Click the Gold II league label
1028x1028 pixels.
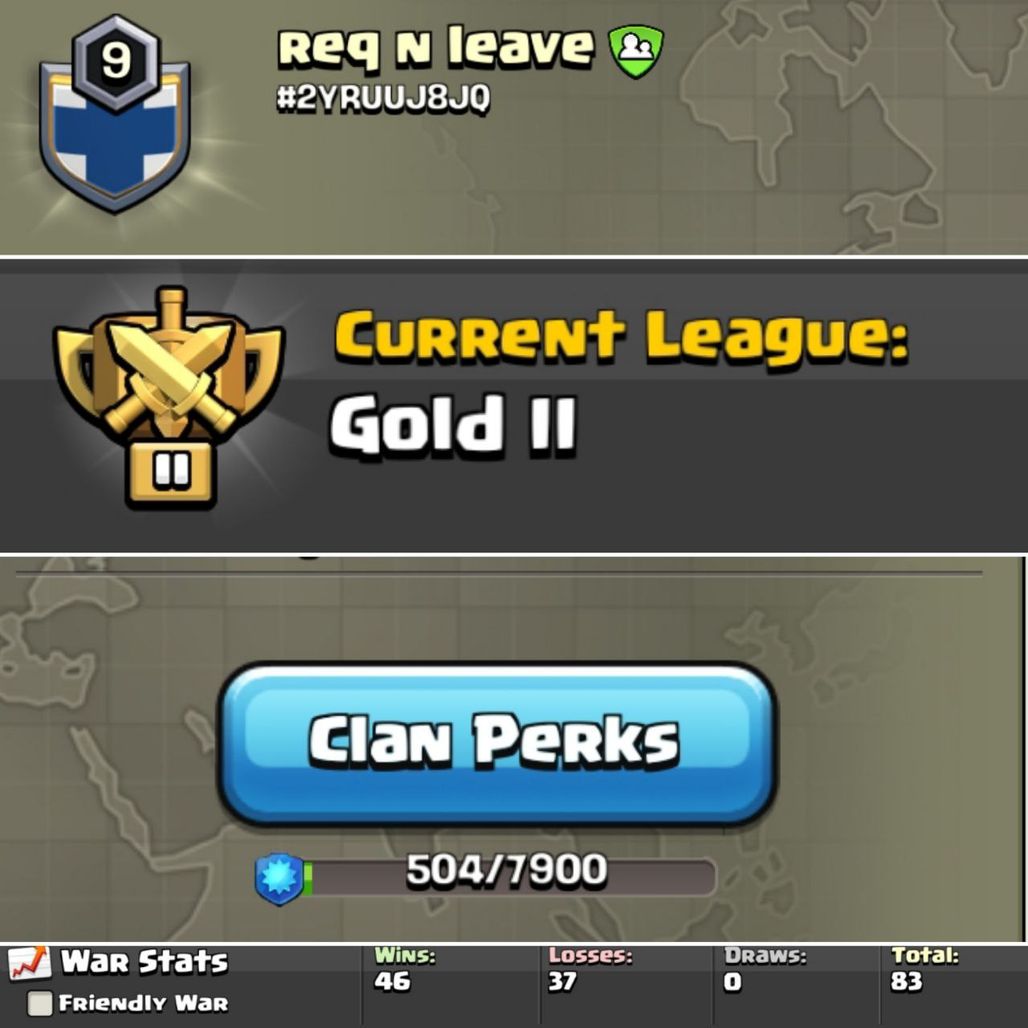[453, 424]
